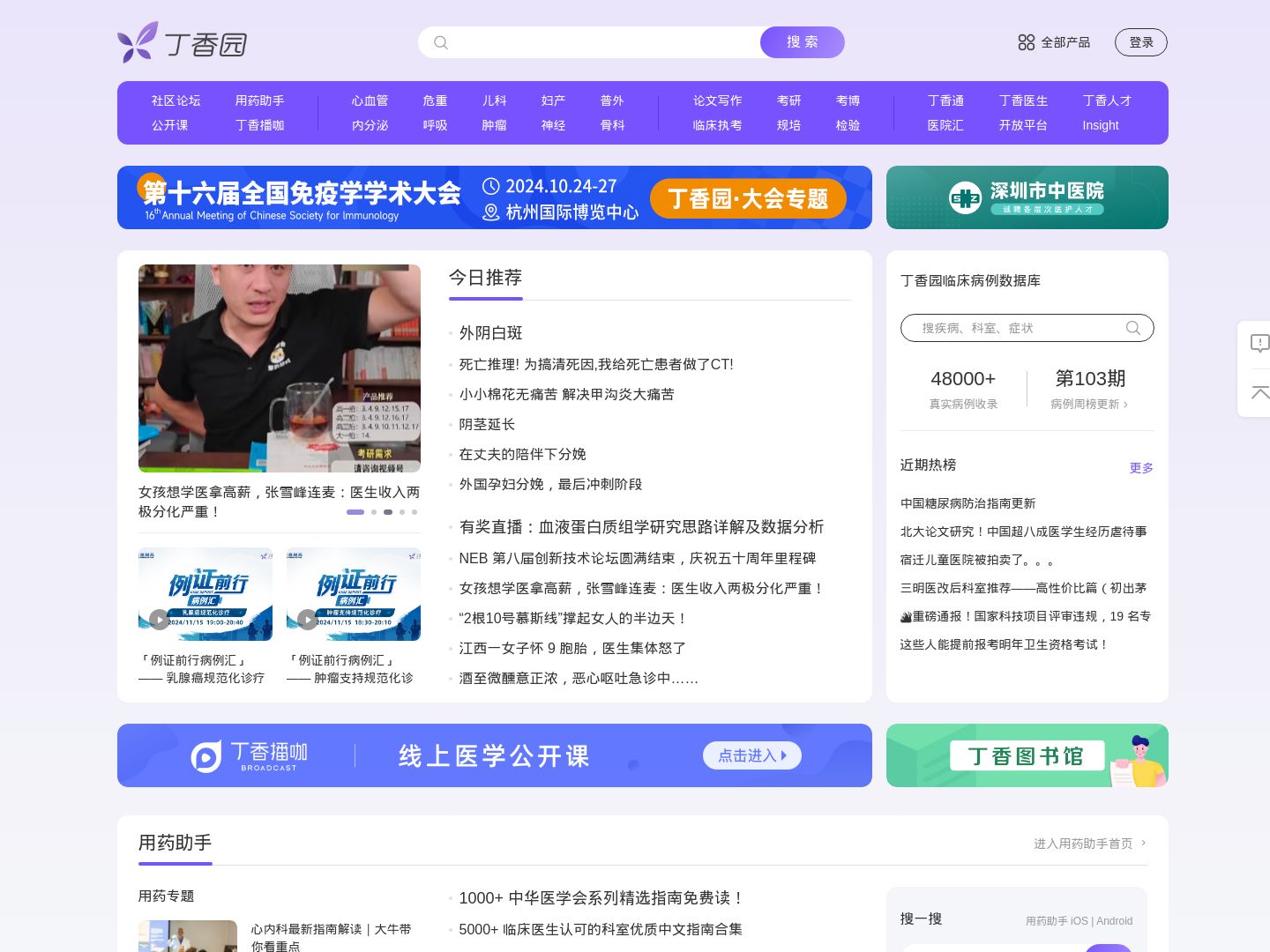1270x952 pixels.
Task: Select 骨科 category
Action: (x=612, y=125)
